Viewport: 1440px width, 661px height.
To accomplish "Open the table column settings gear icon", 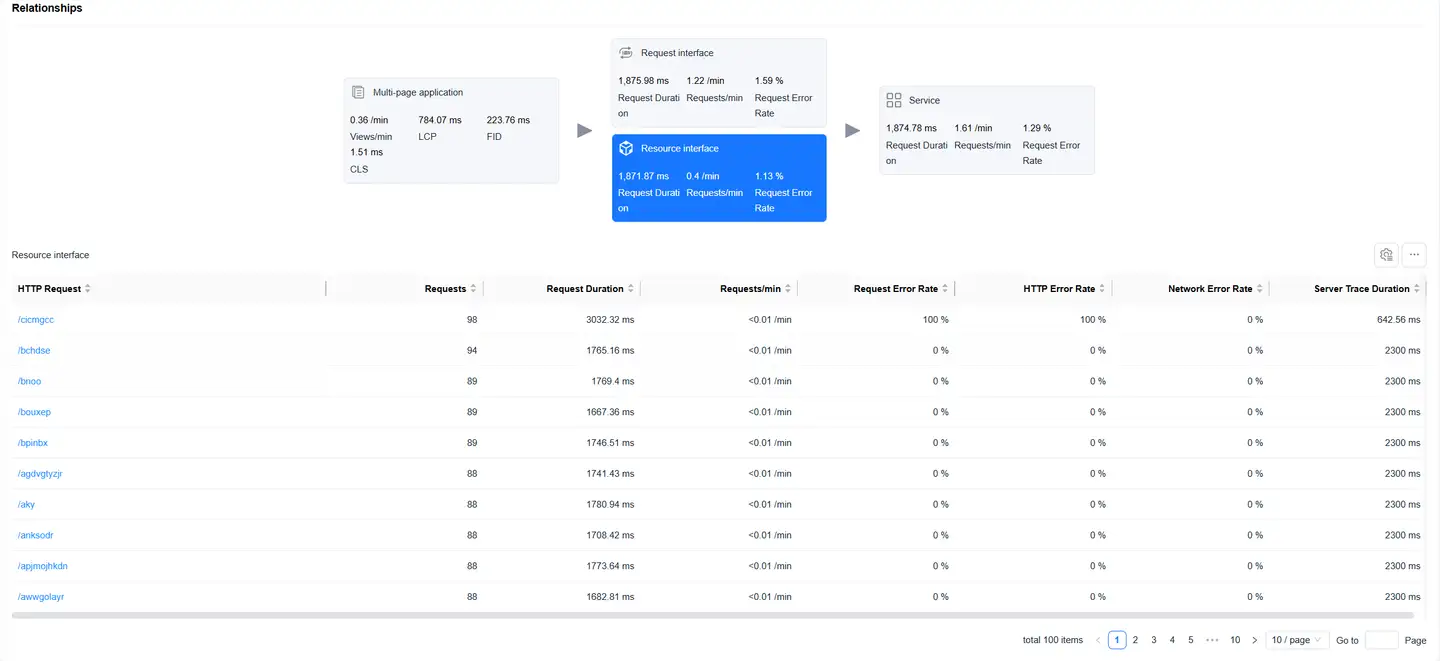I will pos(1386,255).
